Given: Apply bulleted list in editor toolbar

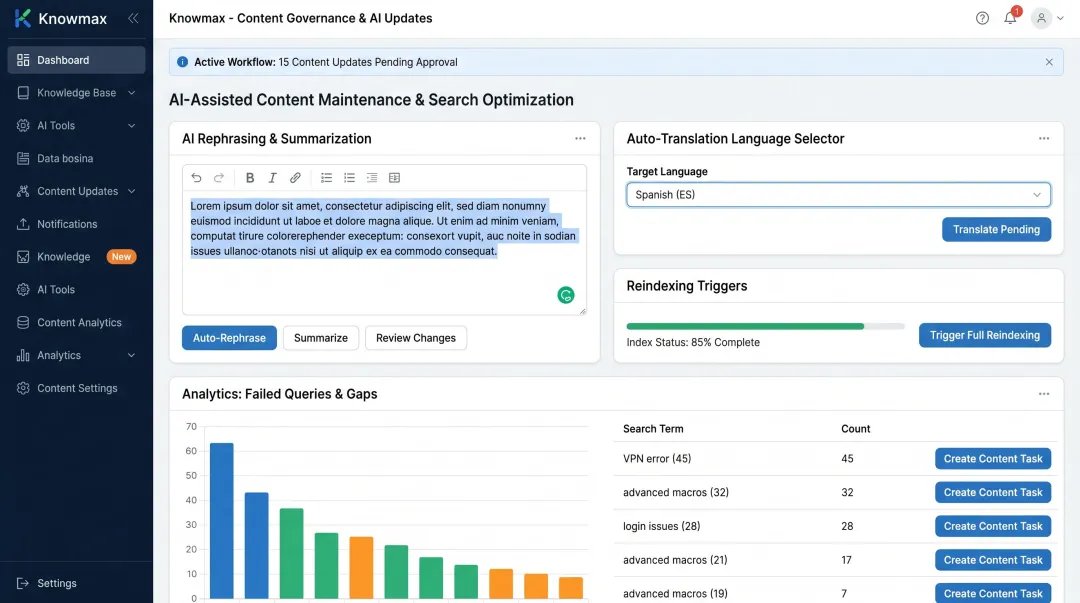Looking at the screenshot, I should pos(349,178).
